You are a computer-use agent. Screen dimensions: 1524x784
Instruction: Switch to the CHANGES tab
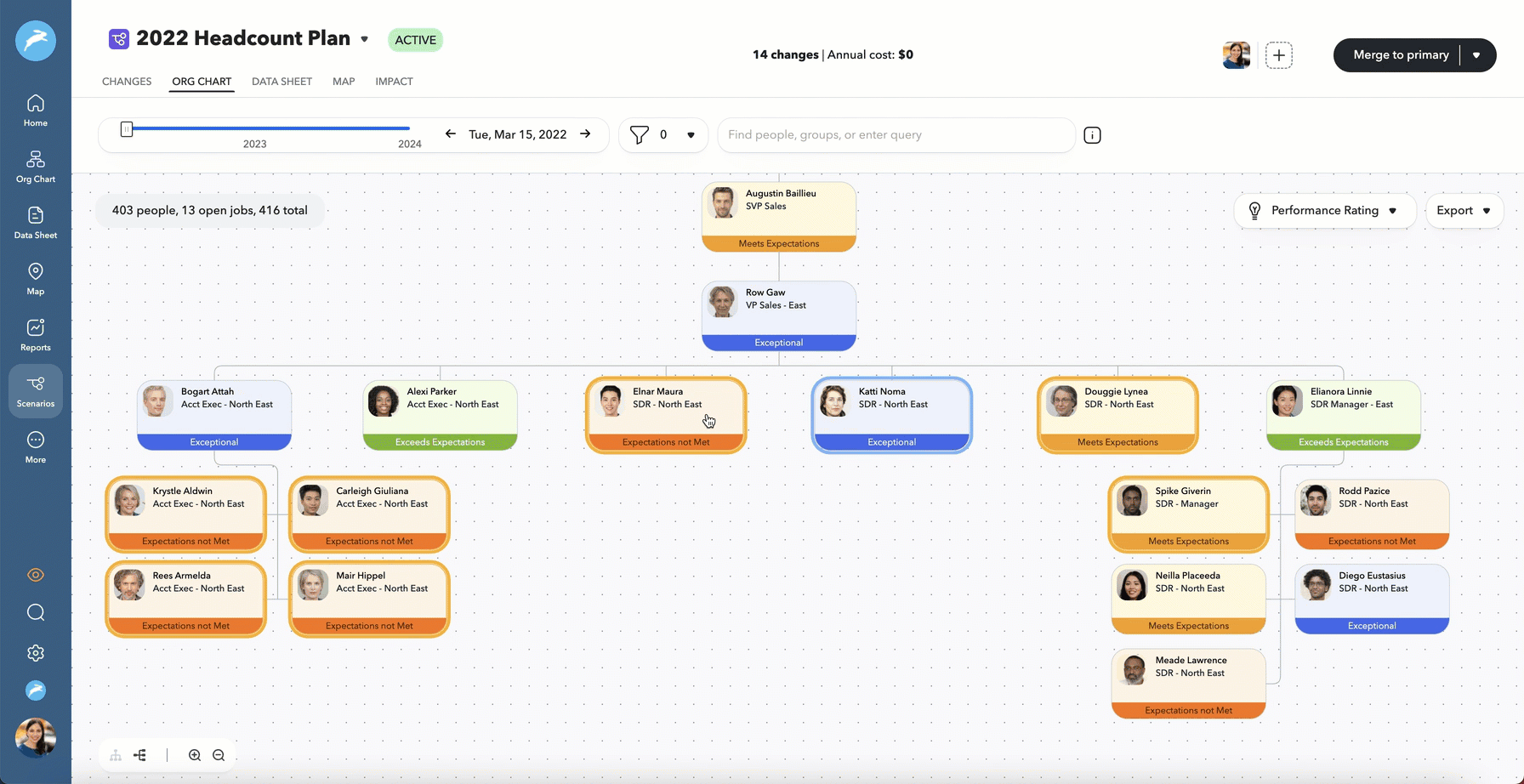(126, 82)
